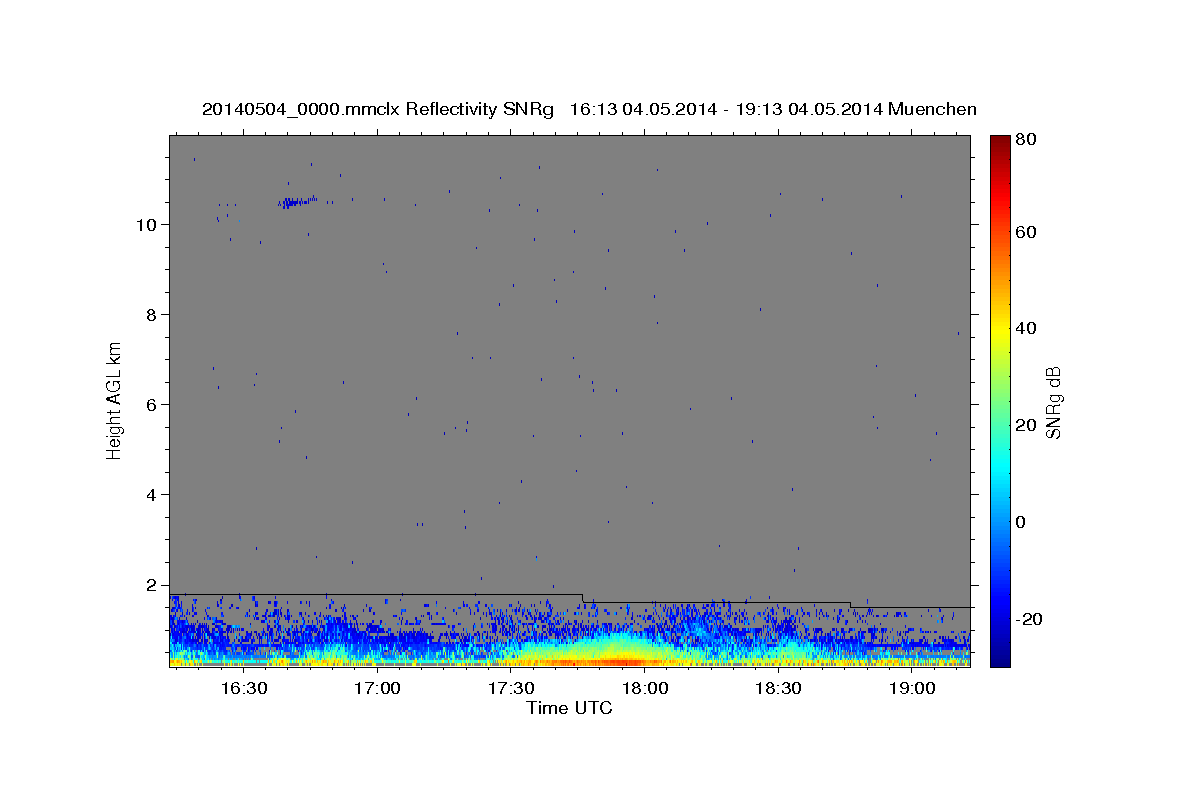
Task: Click the dark blue bottom of colorbar
Action: tap(1000, 655)
